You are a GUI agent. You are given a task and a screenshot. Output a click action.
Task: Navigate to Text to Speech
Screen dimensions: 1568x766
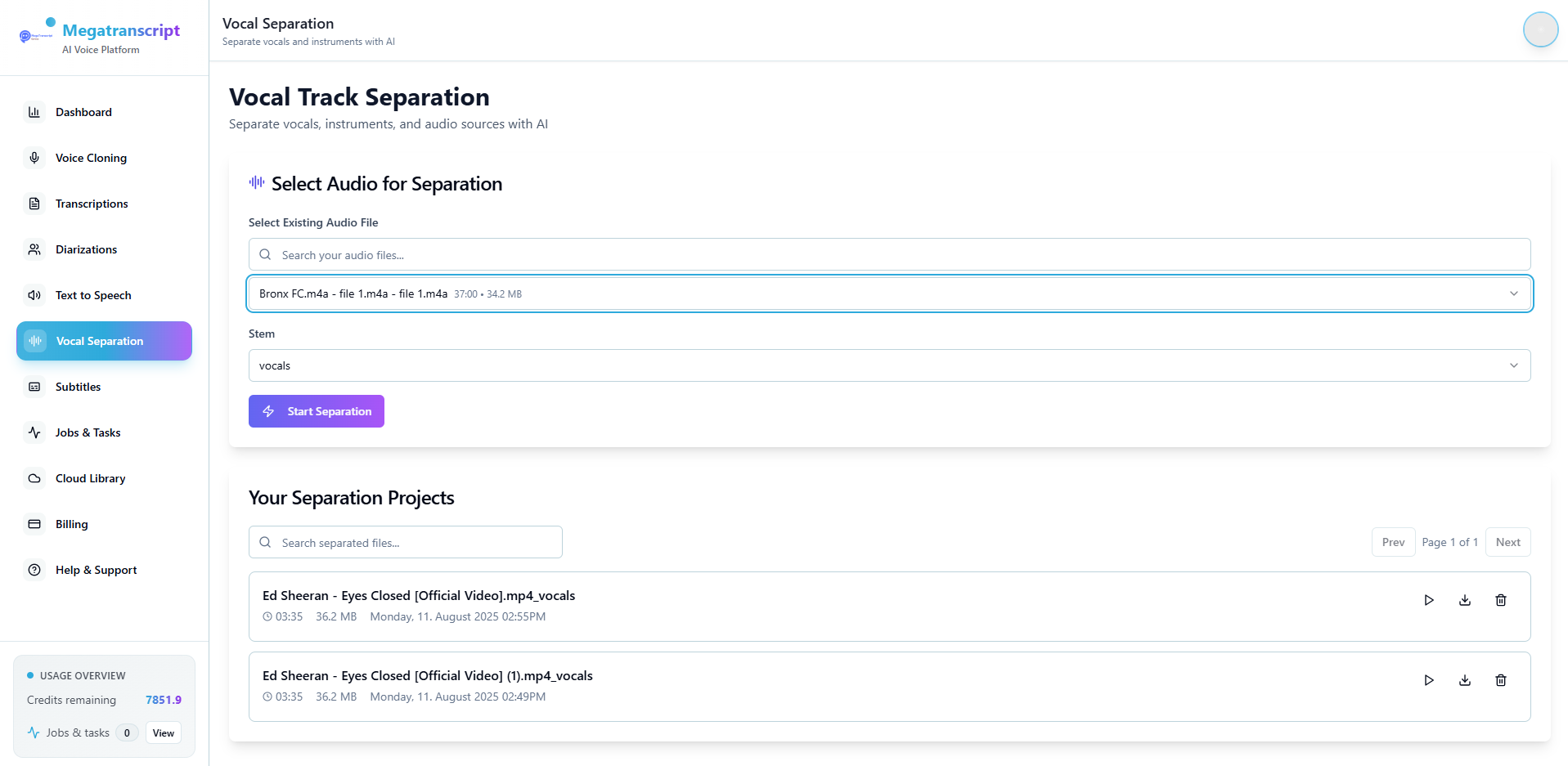(x=93, y=295)
